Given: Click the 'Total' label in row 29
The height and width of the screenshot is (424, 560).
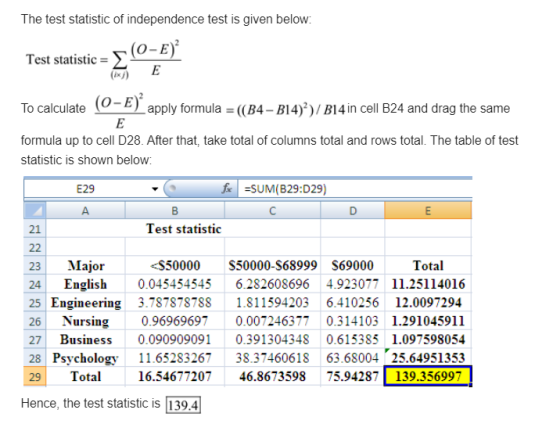Looking at the screenshot, I should [86, 376].
